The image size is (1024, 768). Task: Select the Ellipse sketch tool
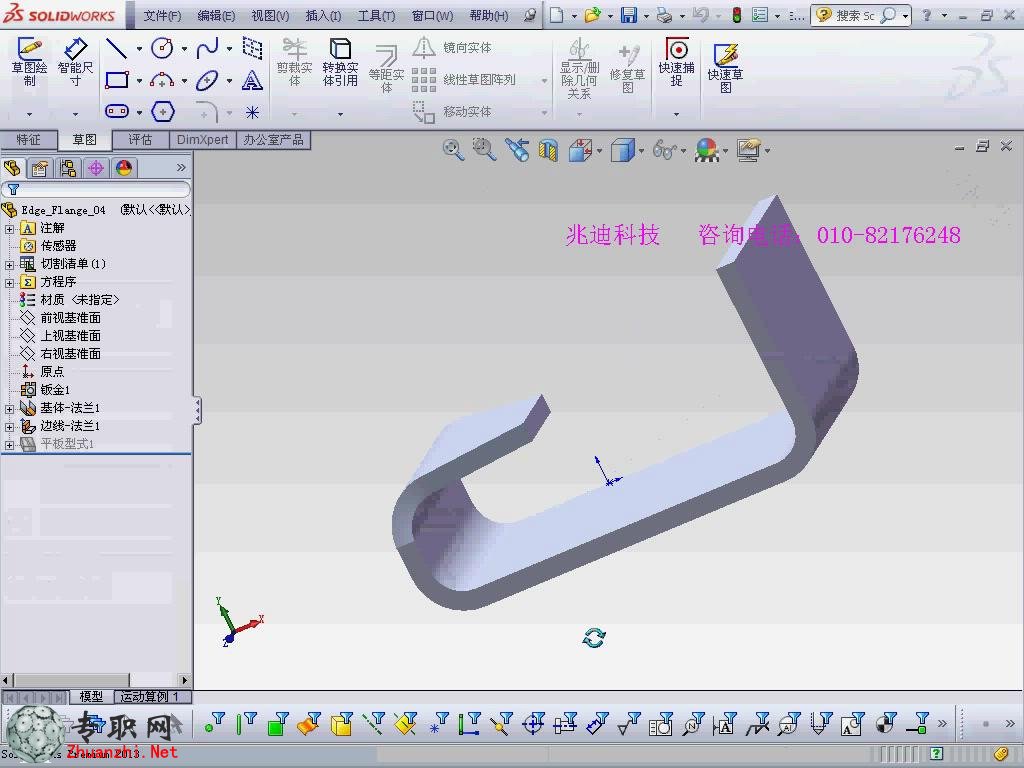207,80
